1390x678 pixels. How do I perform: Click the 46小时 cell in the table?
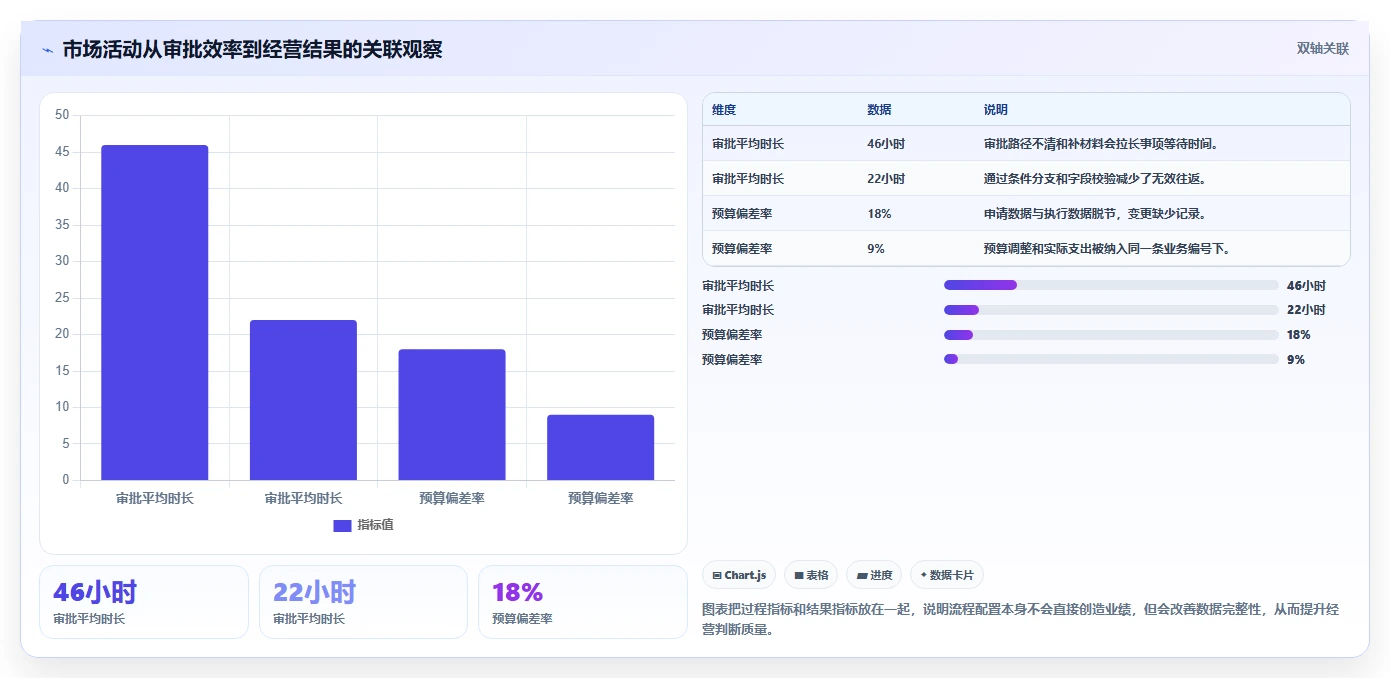tap(886, 144)
